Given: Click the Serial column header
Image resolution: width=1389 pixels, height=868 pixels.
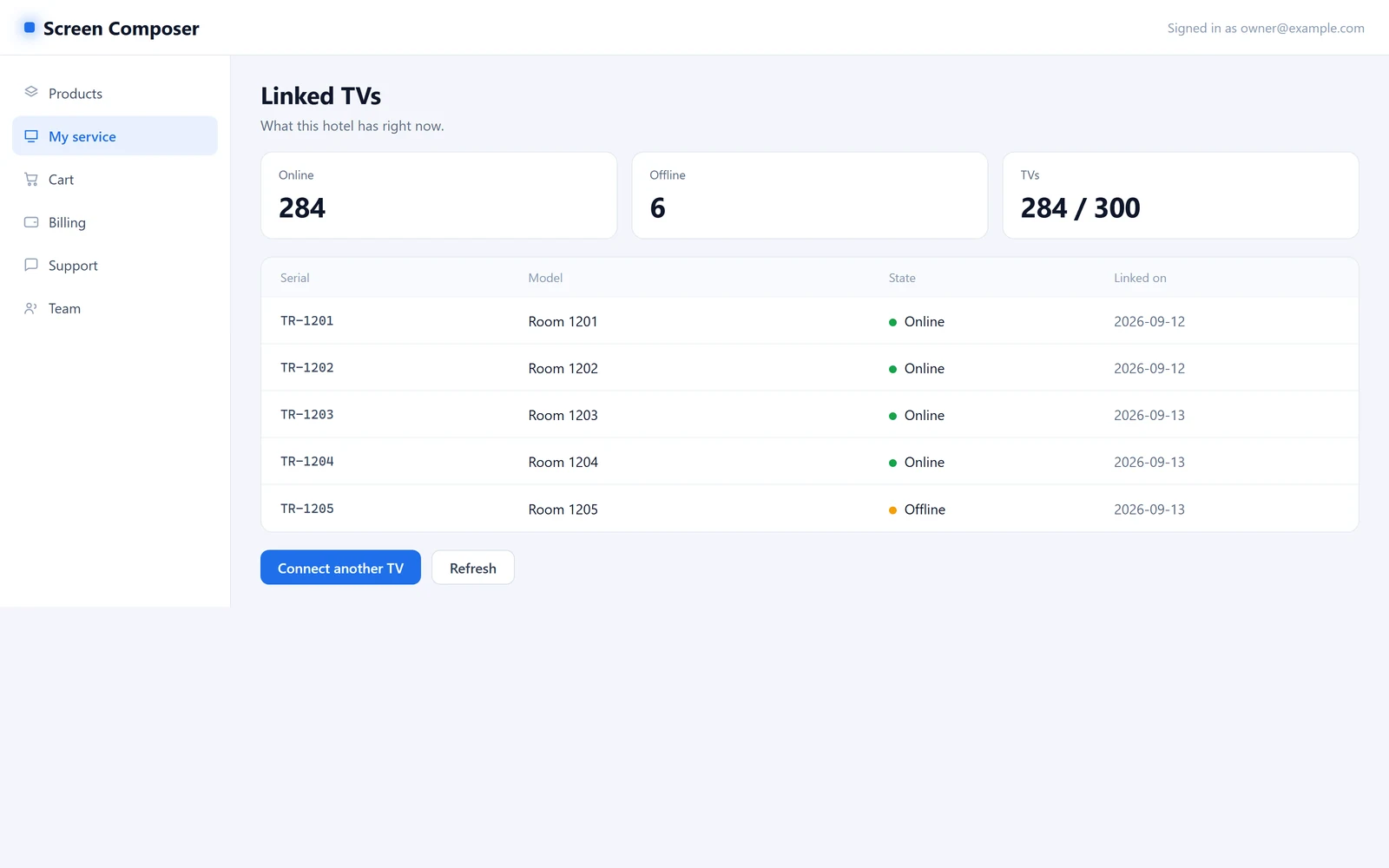Looking at the screenshot, I should coord(295,278).
